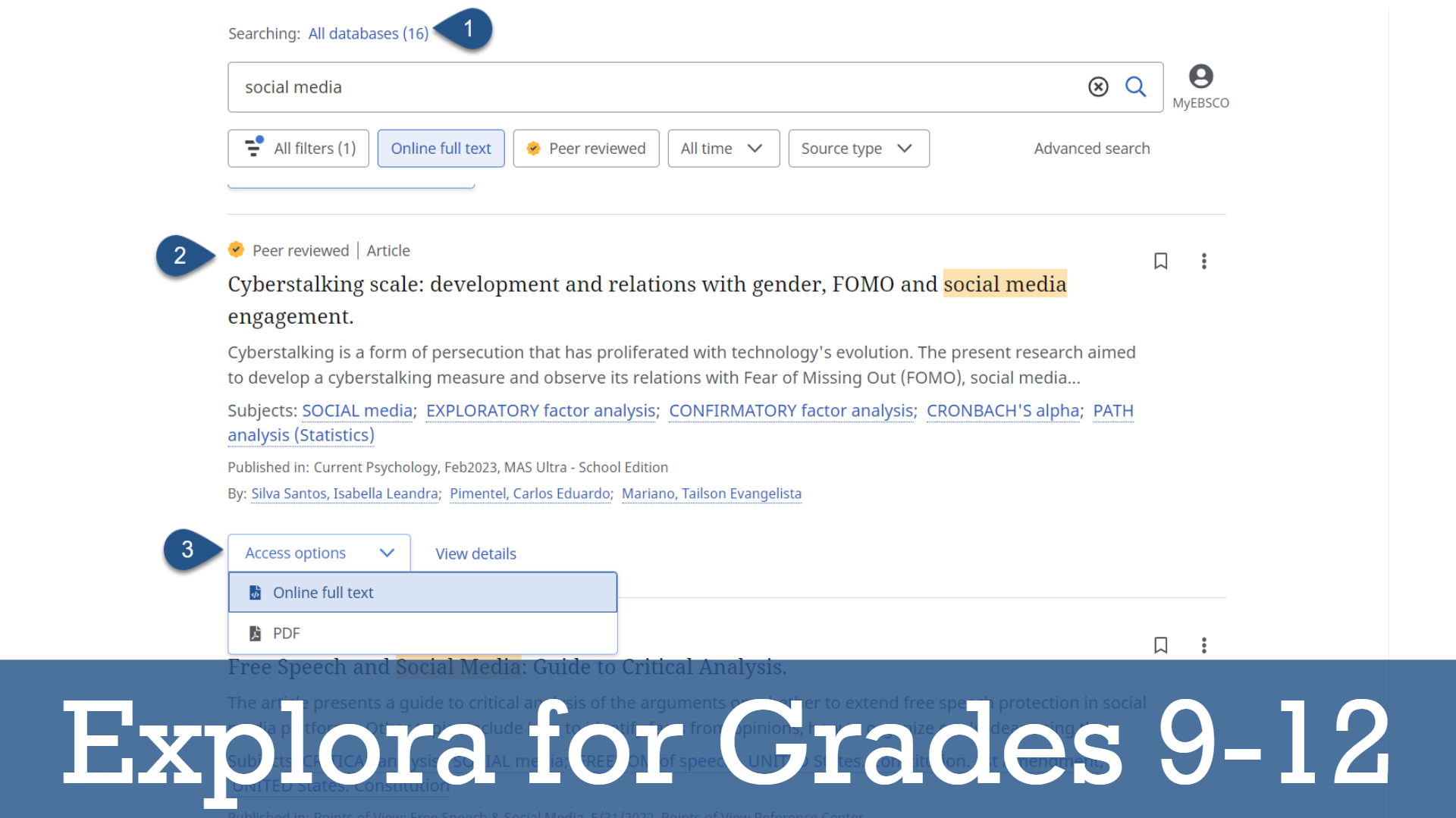
Task: Clear the social media search text
Action: click(1098, 87)
